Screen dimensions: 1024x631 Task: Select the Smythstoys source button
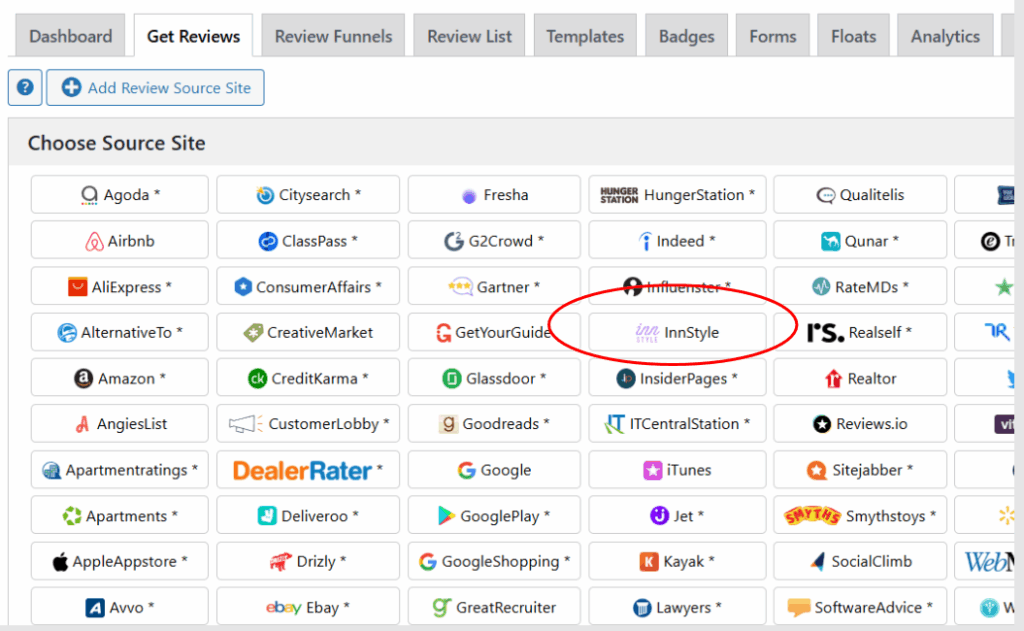[860, 516]
